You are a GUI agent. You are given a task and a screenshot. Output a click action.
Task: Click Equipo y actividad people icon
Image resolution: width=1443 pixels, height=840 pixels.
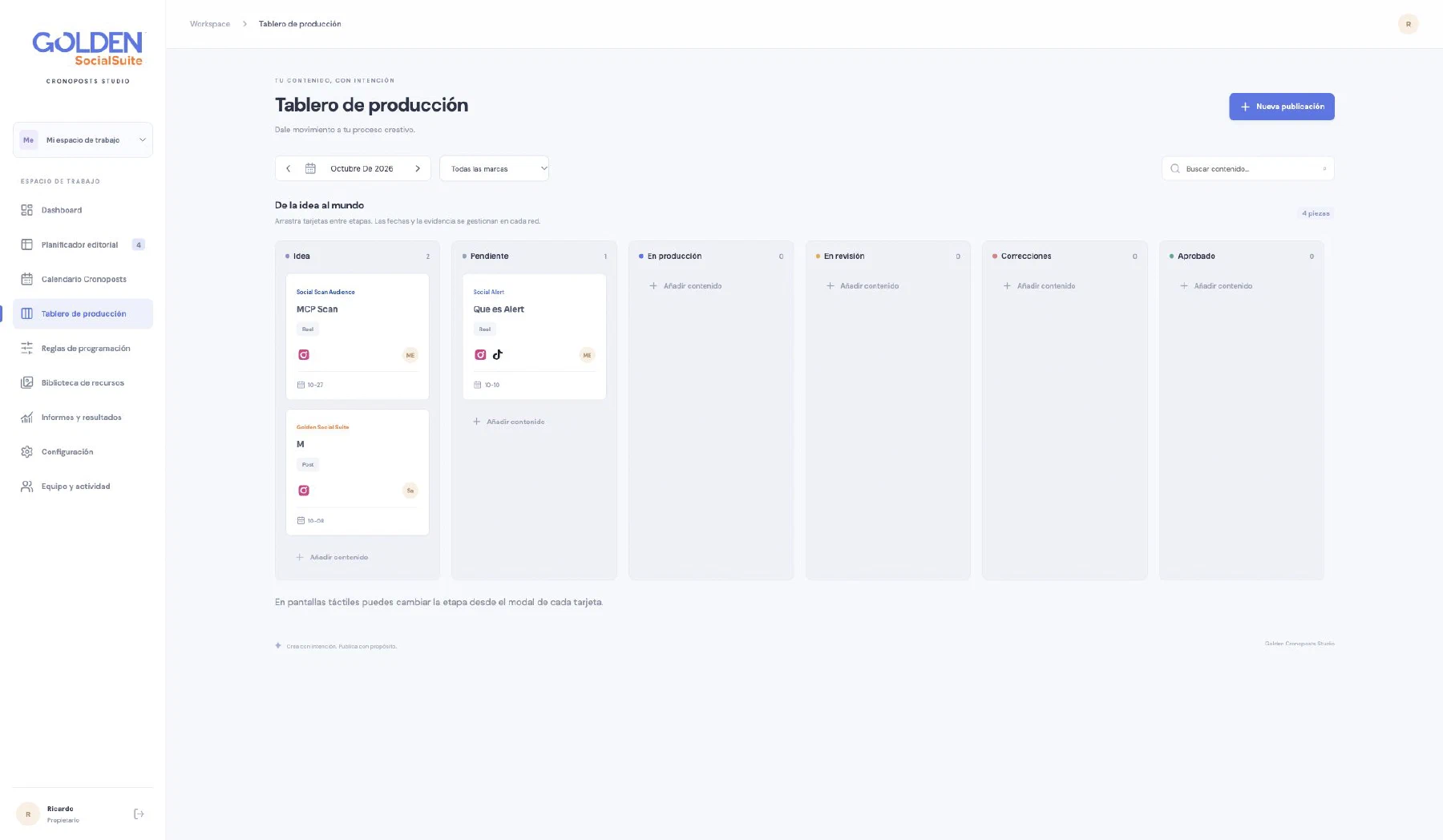pyautogui.click(x=26, y=486)
